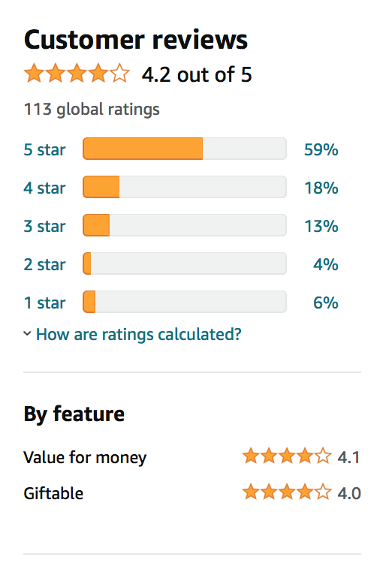Filter reviews by 4 star link
381x572 pixels.
pos(45,188)
